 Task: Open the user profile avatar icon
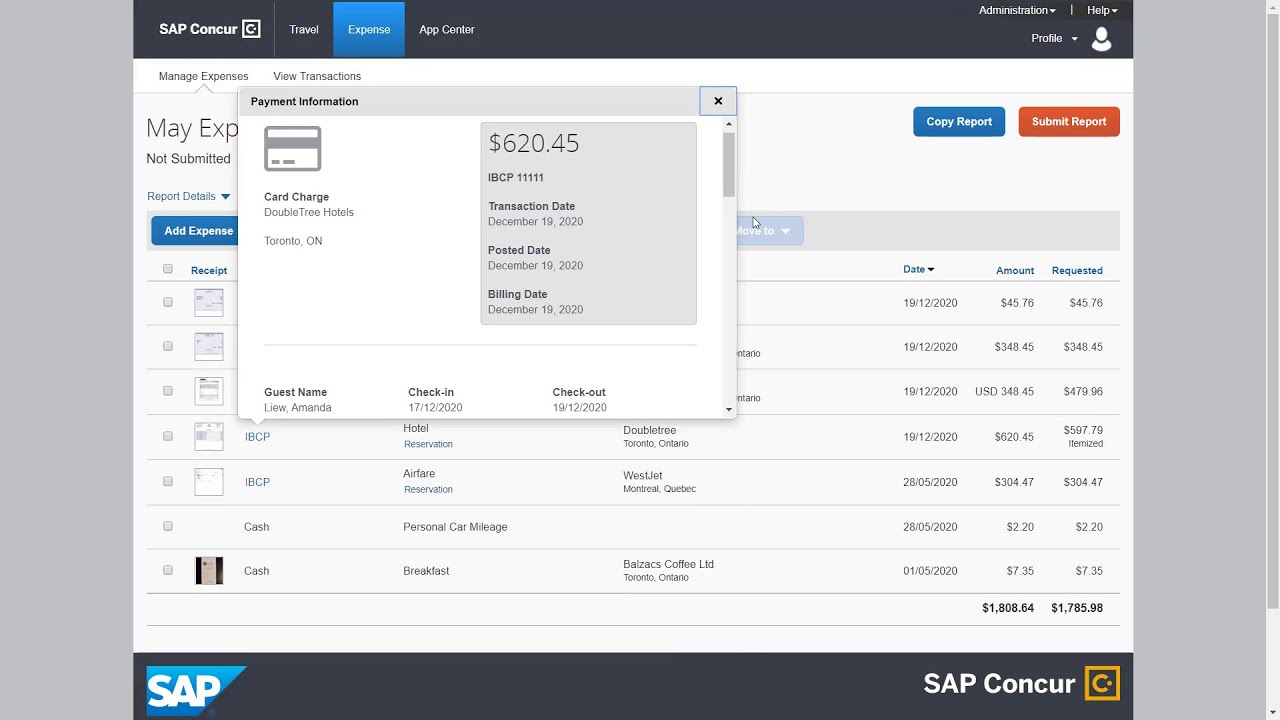[1101, 39]
